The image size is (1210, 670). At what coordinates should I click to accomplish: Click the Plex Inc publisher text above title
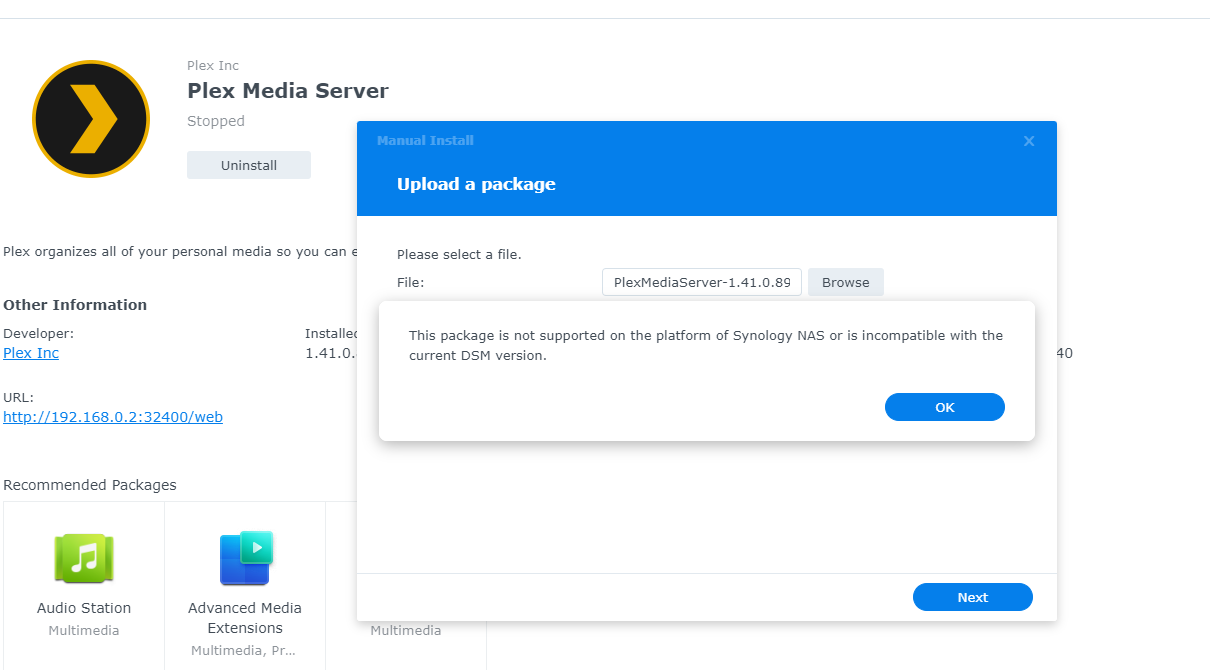point(213,66)
